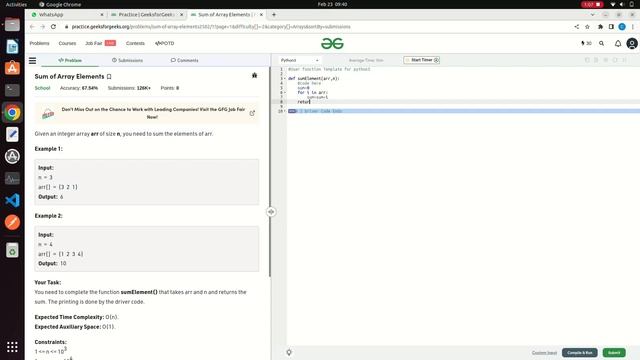Open the Files app in the dock
Image resolution: width=640 pixels, height=360 pixels.
pyautogui.click(x=12, y=24)
